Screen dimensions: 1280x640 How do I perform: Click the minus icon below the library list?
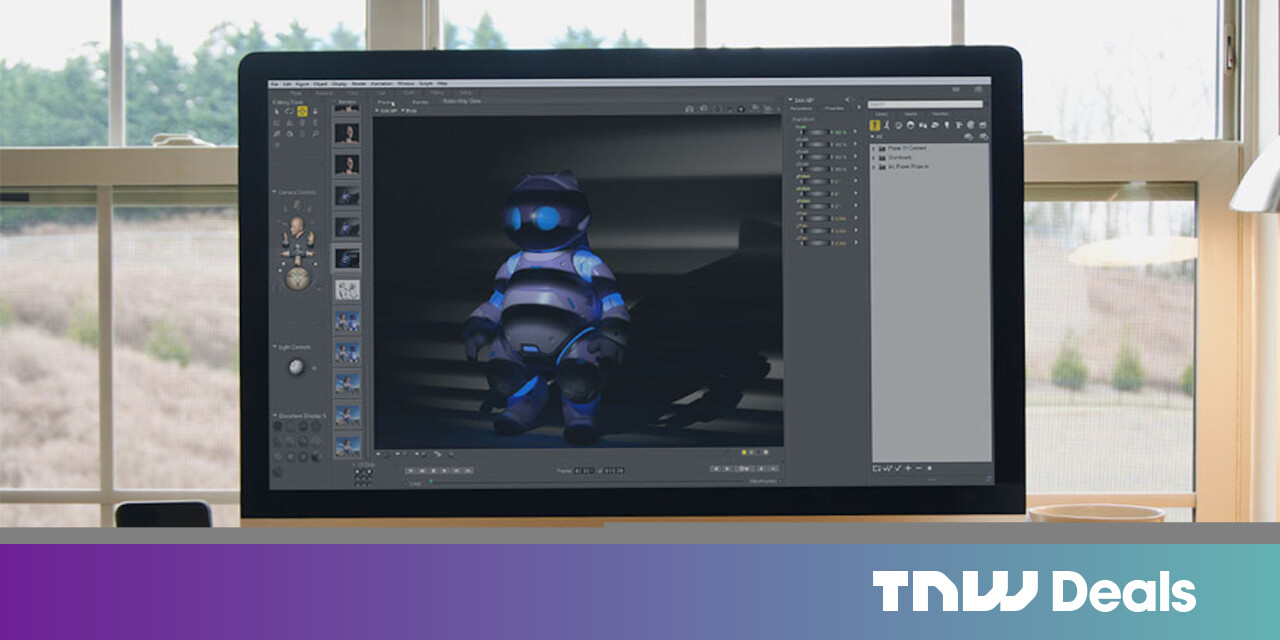tap(918, 468)
